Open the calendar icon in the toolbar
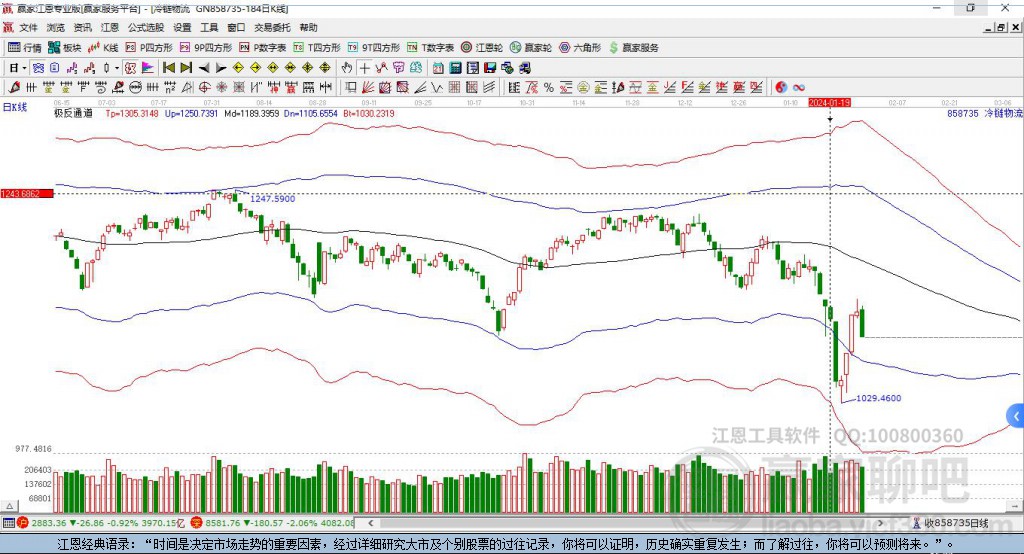 pos(438,68)
